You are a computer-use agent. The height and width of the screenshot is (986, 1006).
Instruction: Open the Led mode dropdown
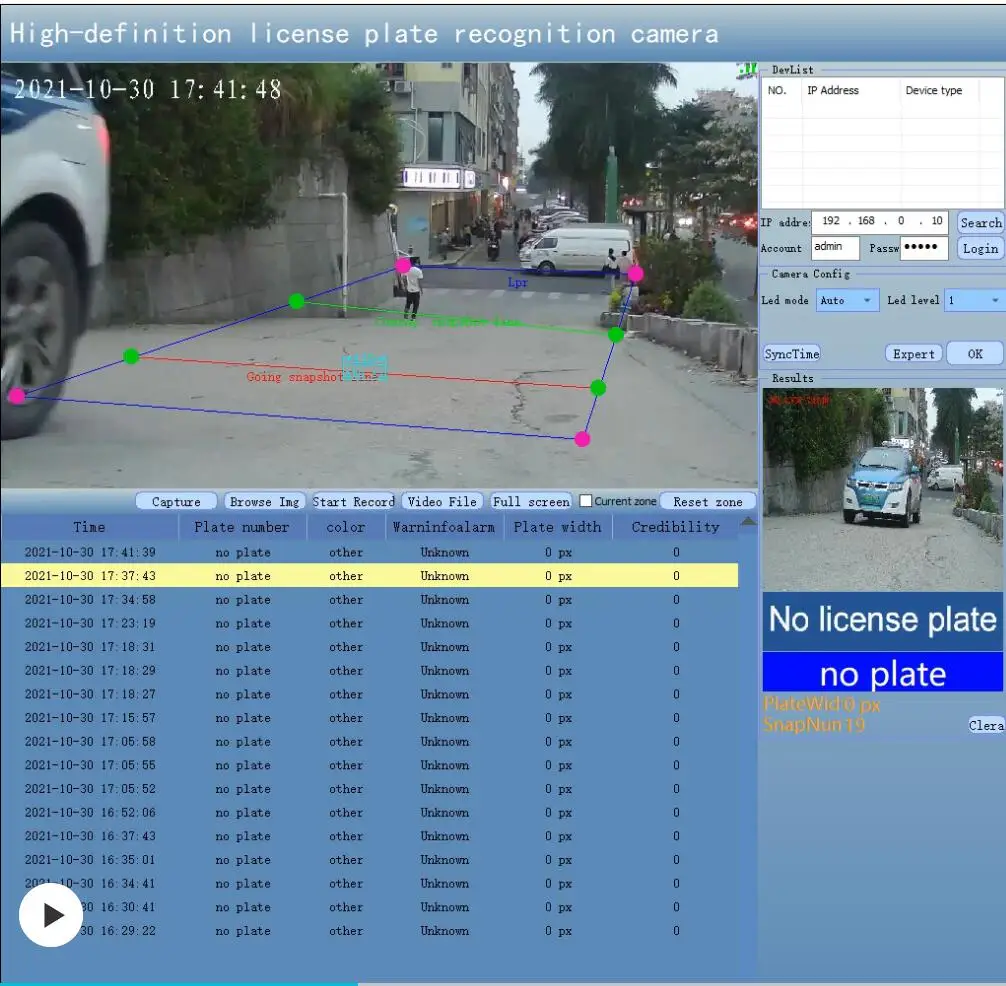point(847,300)
